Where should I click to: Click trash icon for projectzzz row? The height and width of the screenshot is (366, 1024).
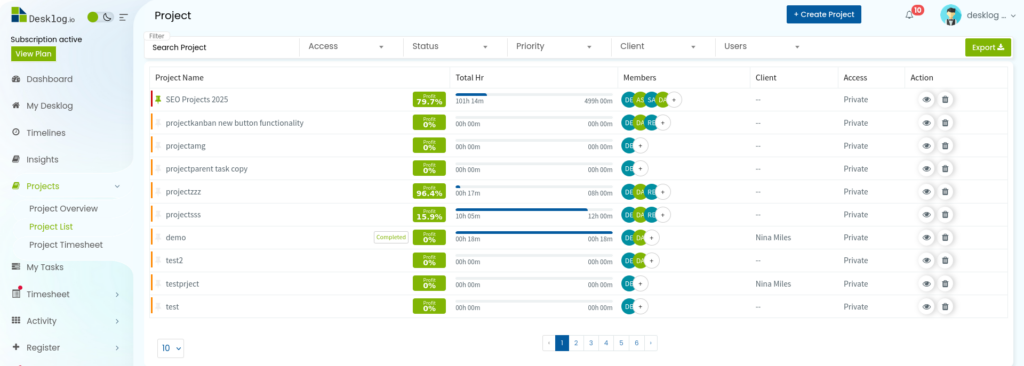point(944,191)
